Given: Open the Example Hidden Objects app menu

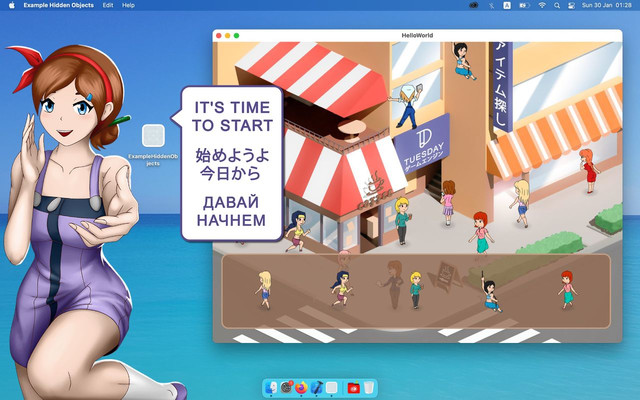Looking at the screenshot, I should (59, 5).
